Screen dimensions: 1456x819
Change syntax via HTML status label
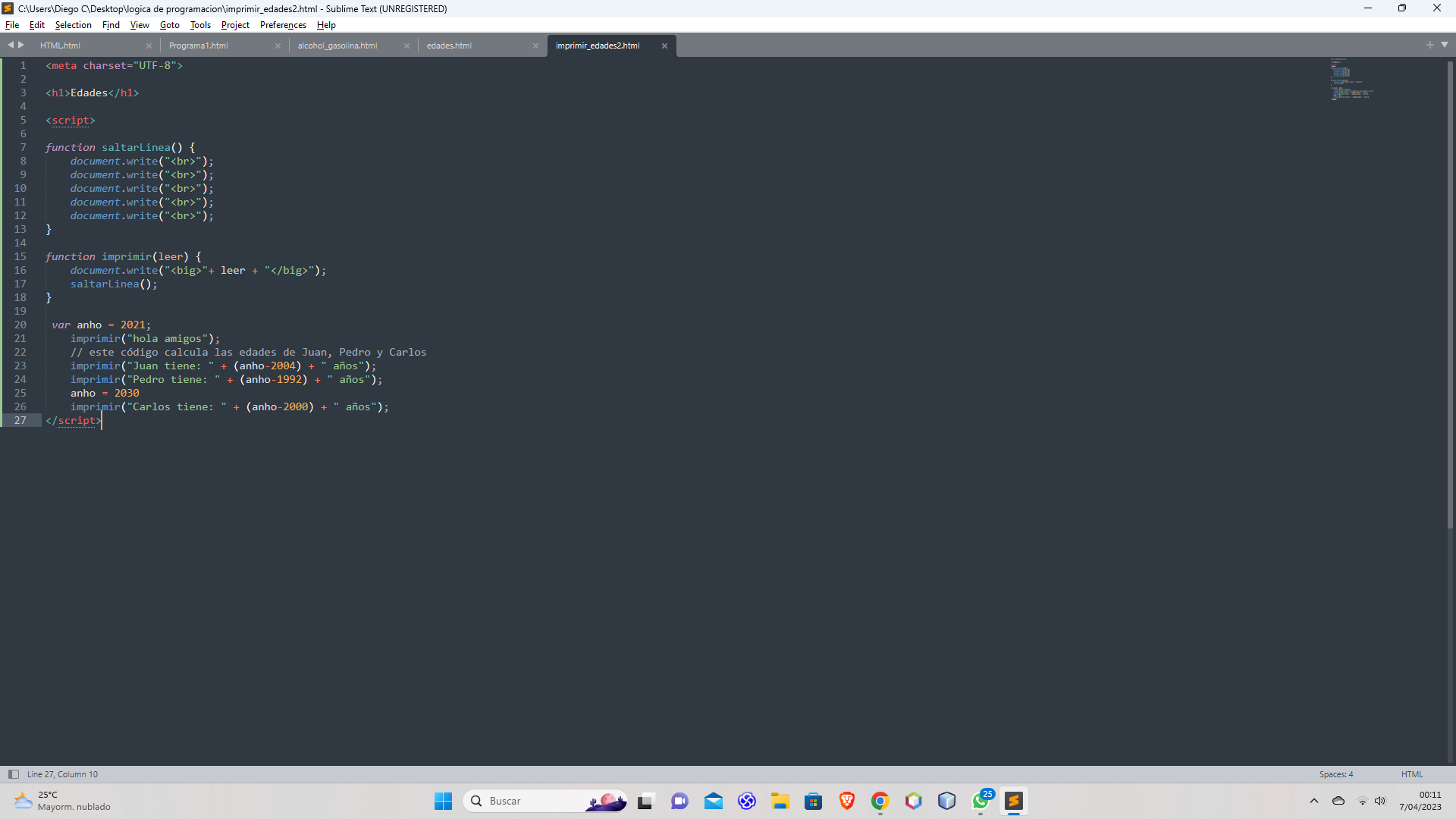pyautogui.click(x=1411, y=774)
